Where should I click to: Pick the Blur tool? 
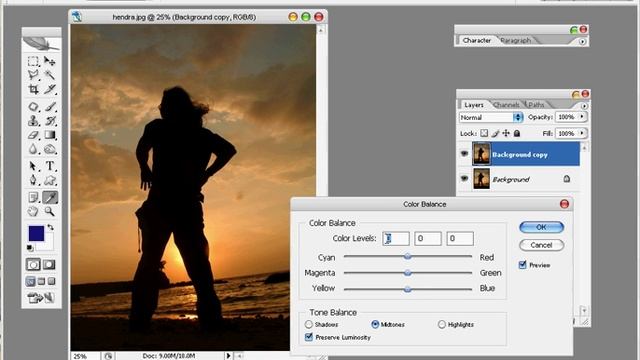(33, 149)
